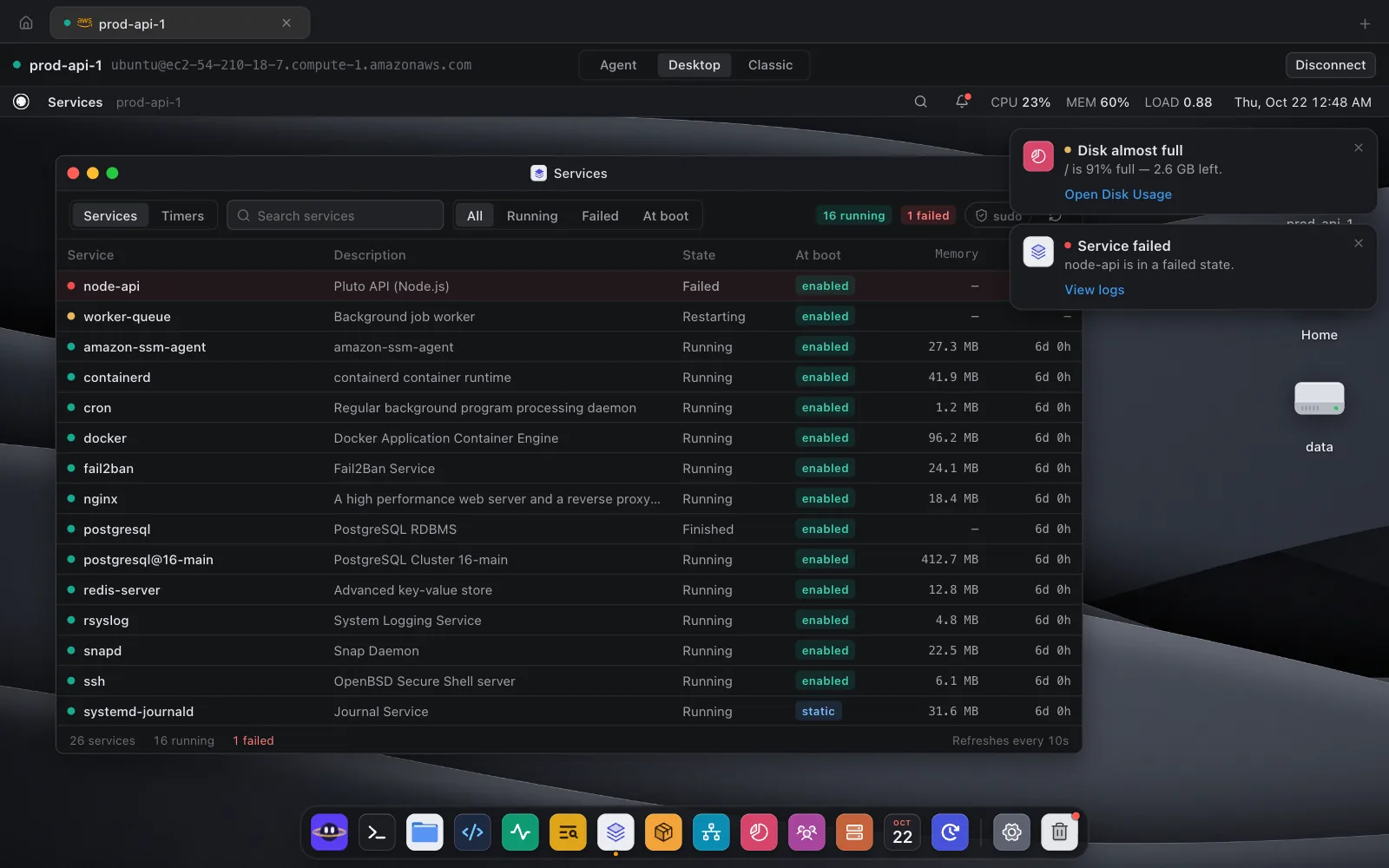Click the Services stack icon in dock

616,832
